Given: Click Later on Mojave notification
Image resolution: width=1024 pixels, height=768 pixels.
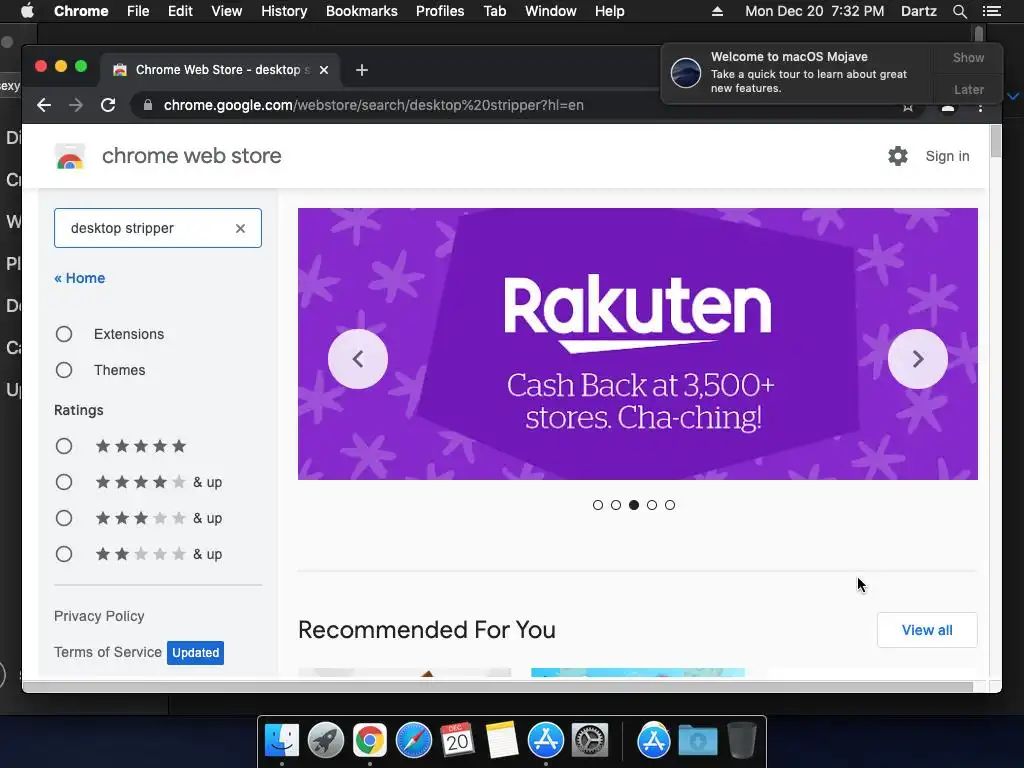Looking at the screenshot, I should pyautogui.click(x=968, y=89).
